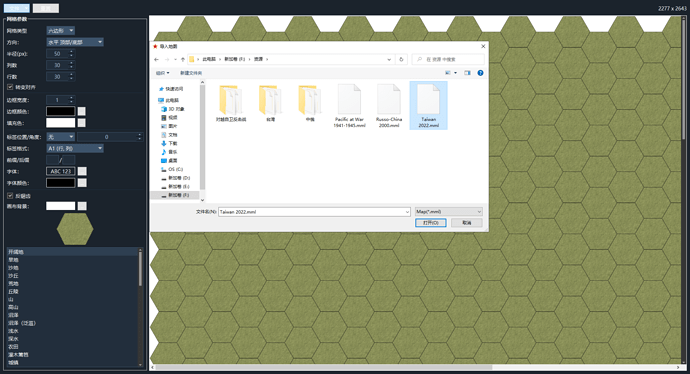Click the Open button in the file dialog

[430, 223]
